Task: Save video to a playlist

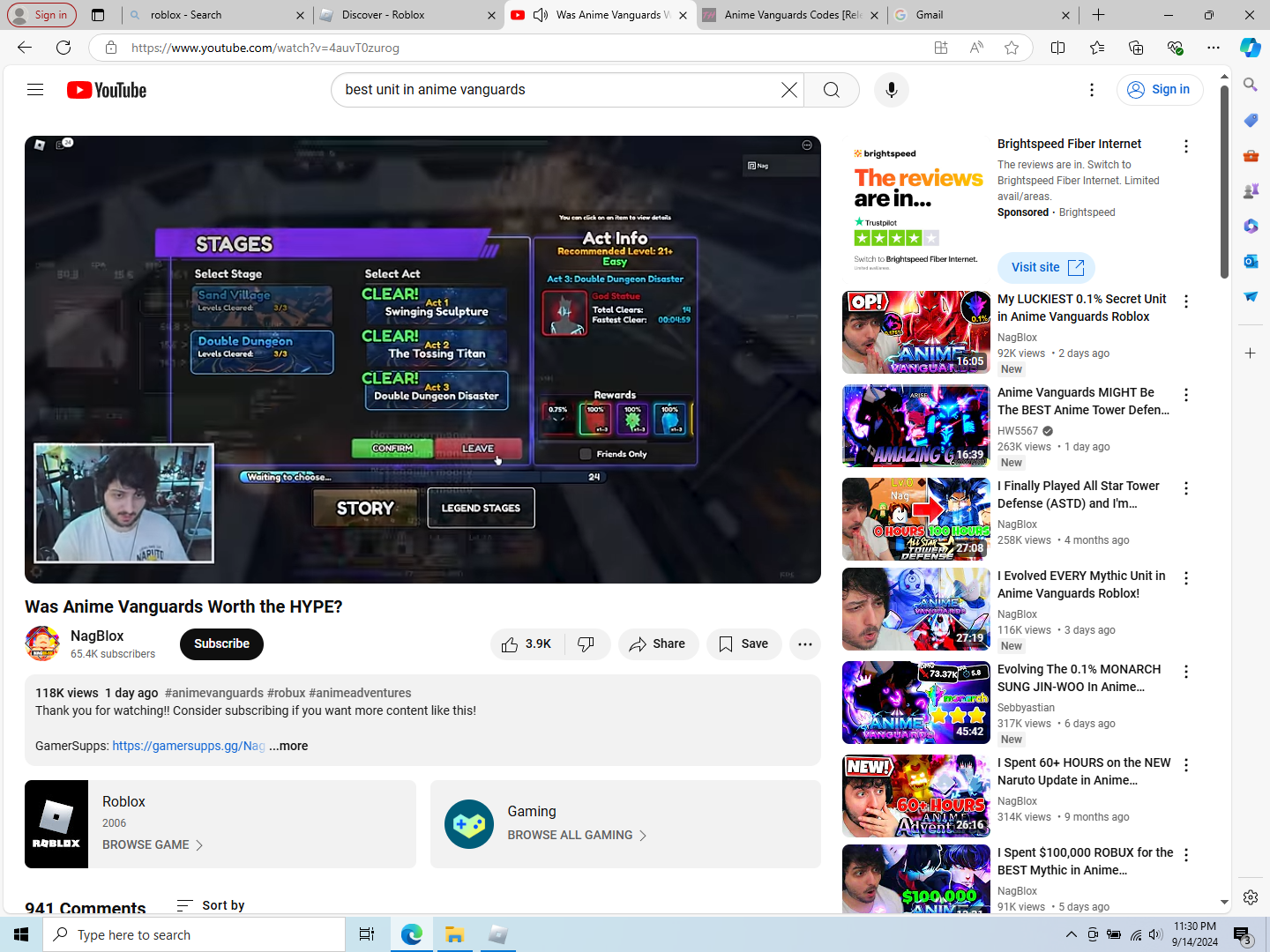Action: click(743, 644)
